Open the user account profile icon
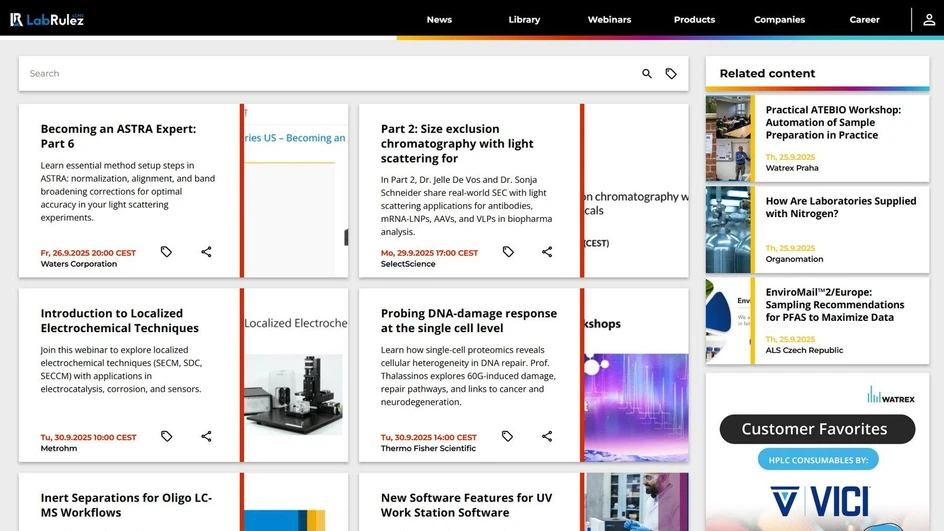This screenshot has height=531, width=944. 929,19
